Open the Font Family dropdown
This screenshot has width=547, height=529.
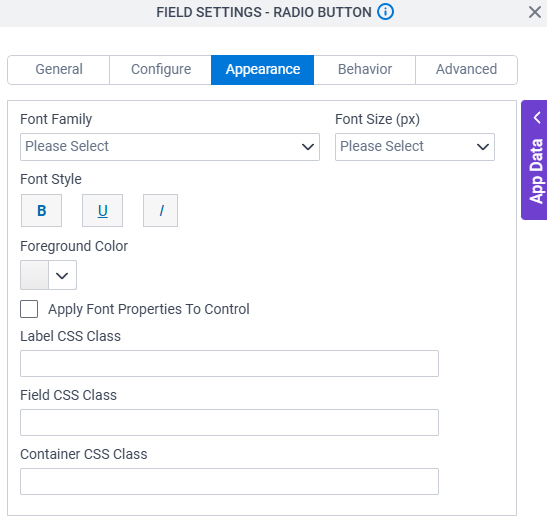170,147
